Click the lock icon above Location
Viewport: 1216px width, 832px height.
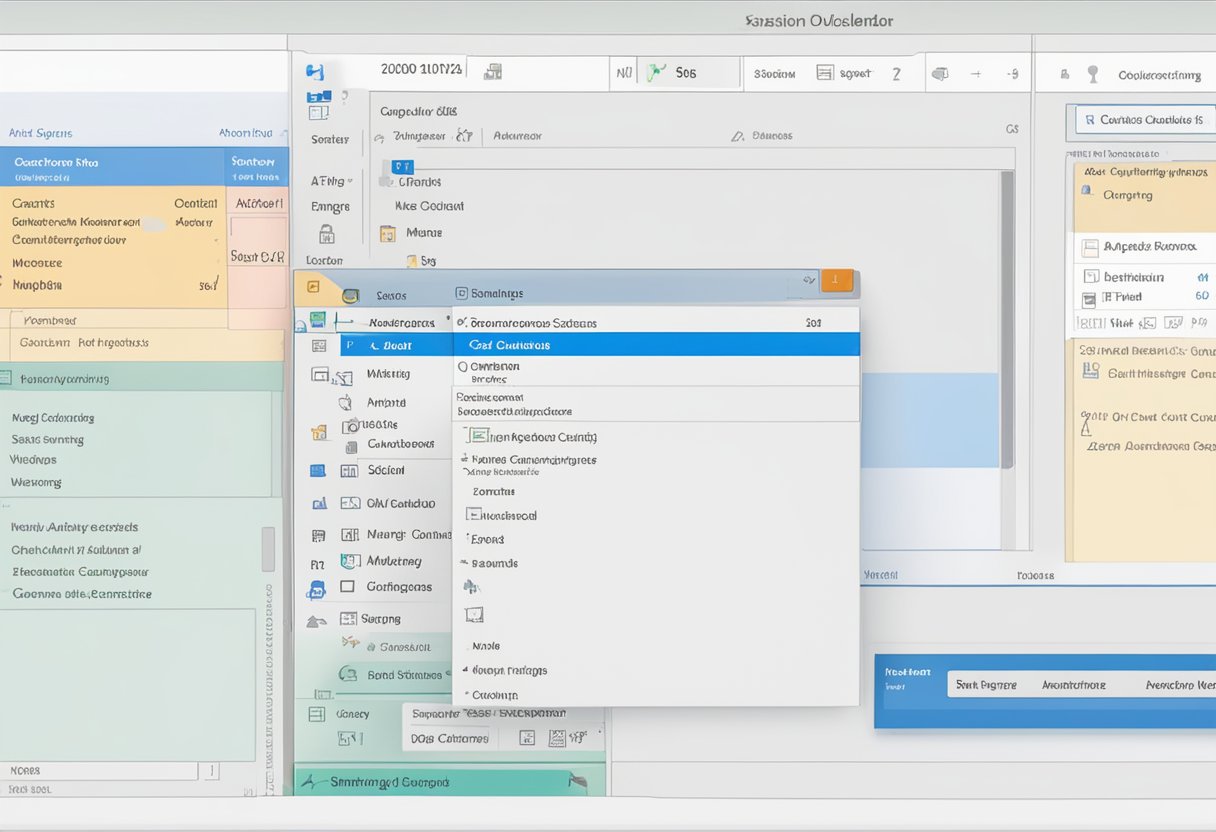[325, 232]
